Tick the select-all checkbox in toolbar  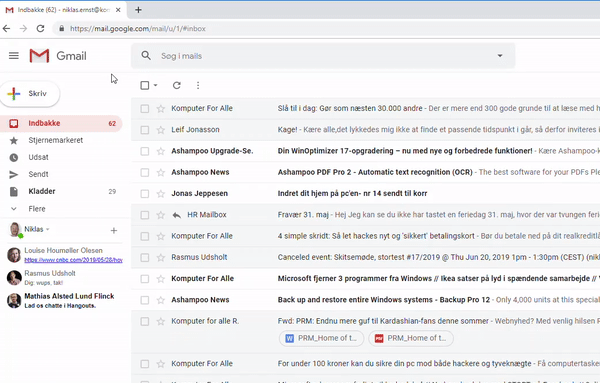tap(145, 85)
